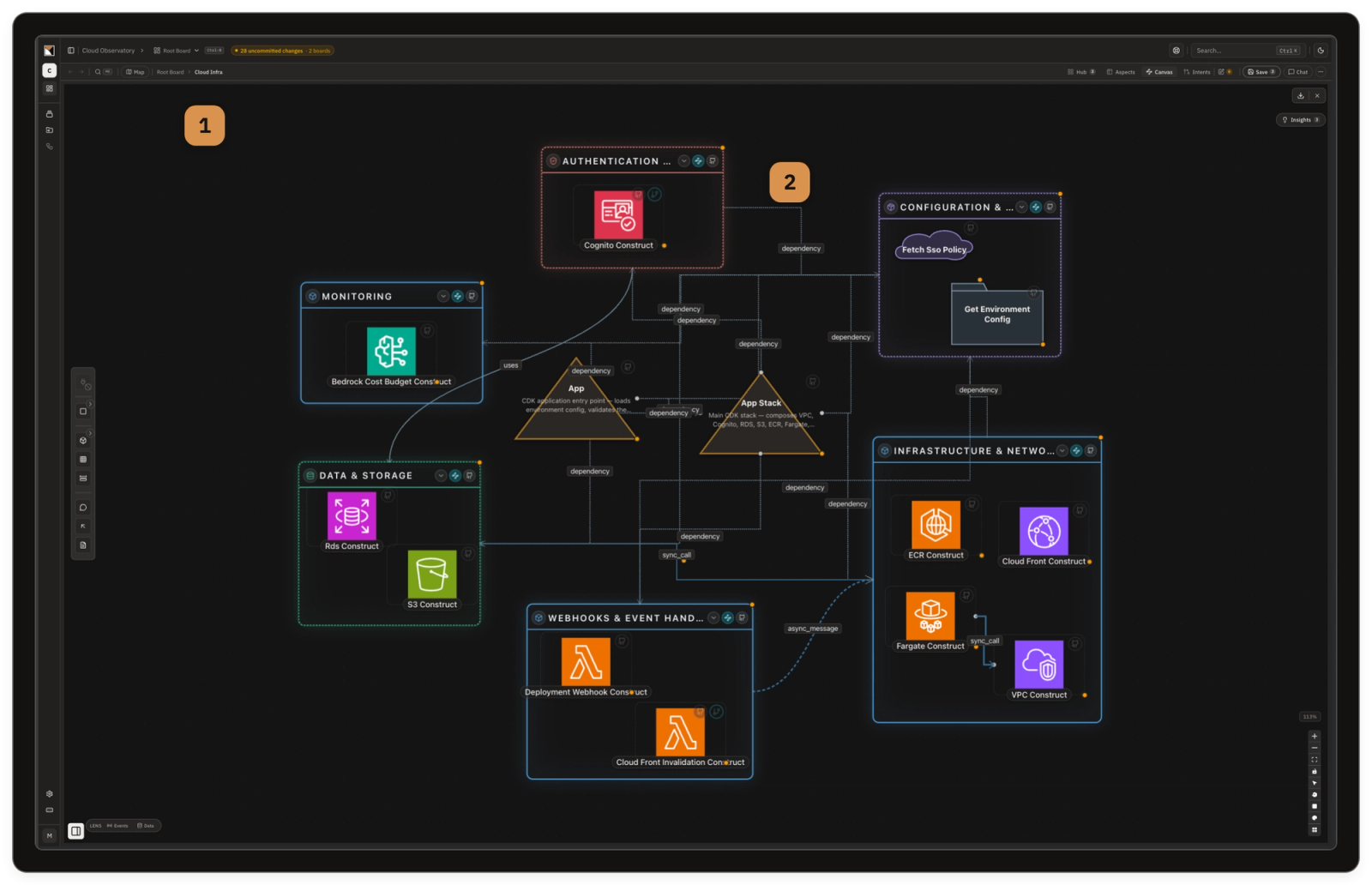Viewport: 1372px width, 885px height.
Task: Toggle the dark mode moon icon
Action: 1321,51
